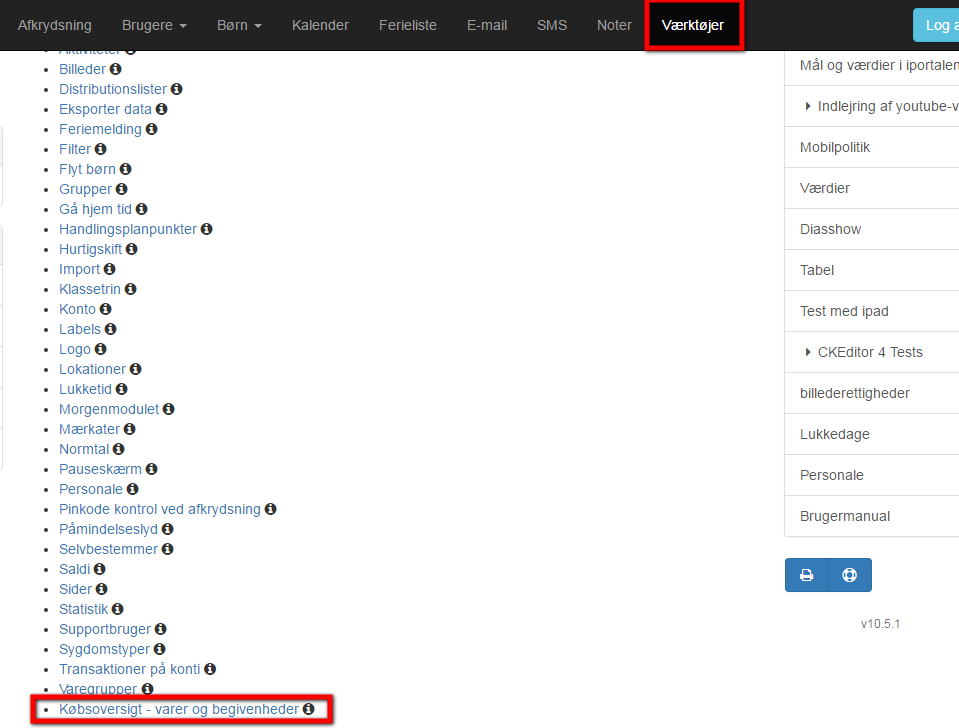This screenshot has width=959, height=728.
Task: Click info icon beside Grupper
Action: coord(122,189)
